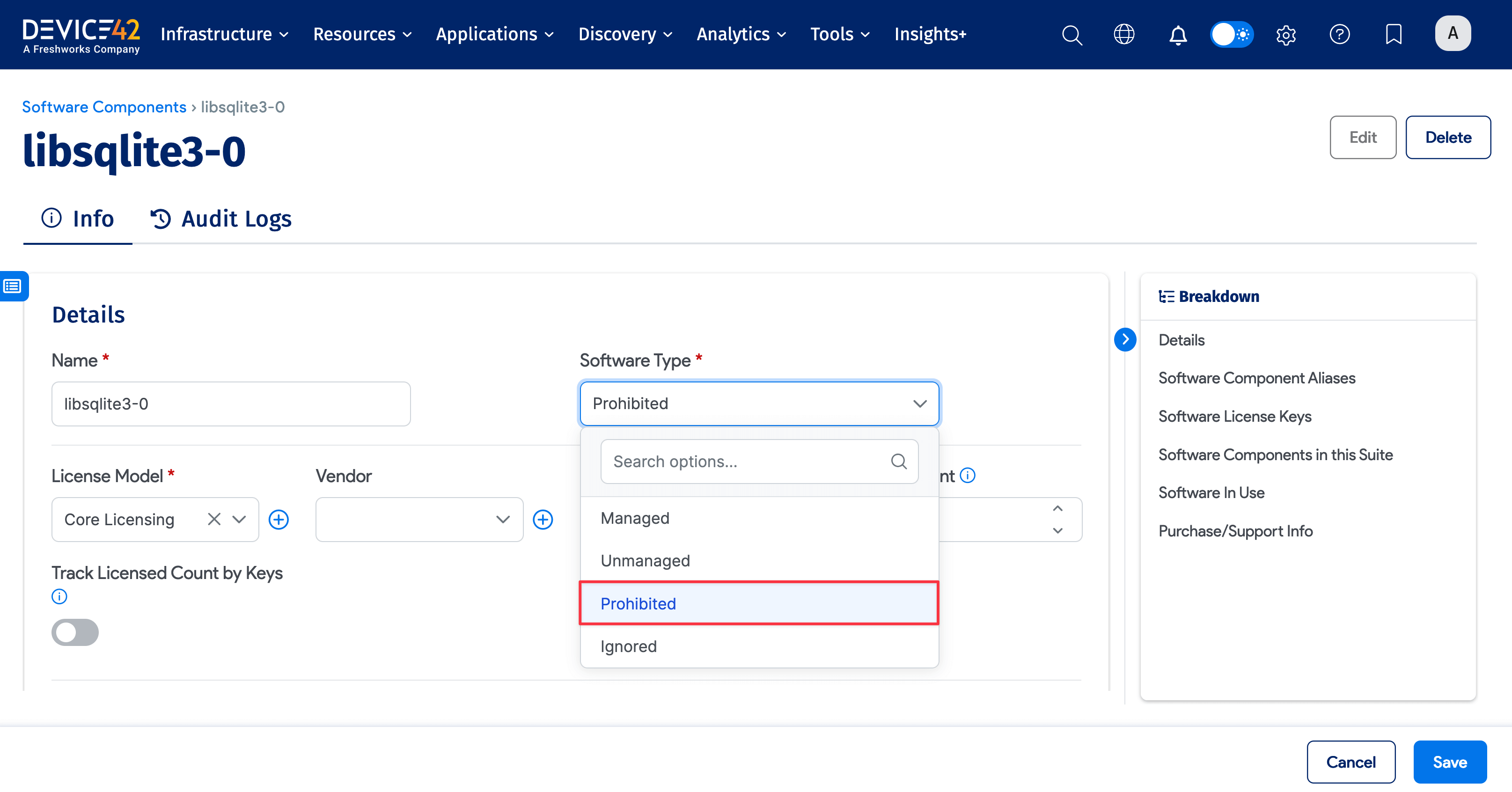Collapse the Breakdown panel with the arrow
This screenshot has width=1512, height=792.
1125,339
